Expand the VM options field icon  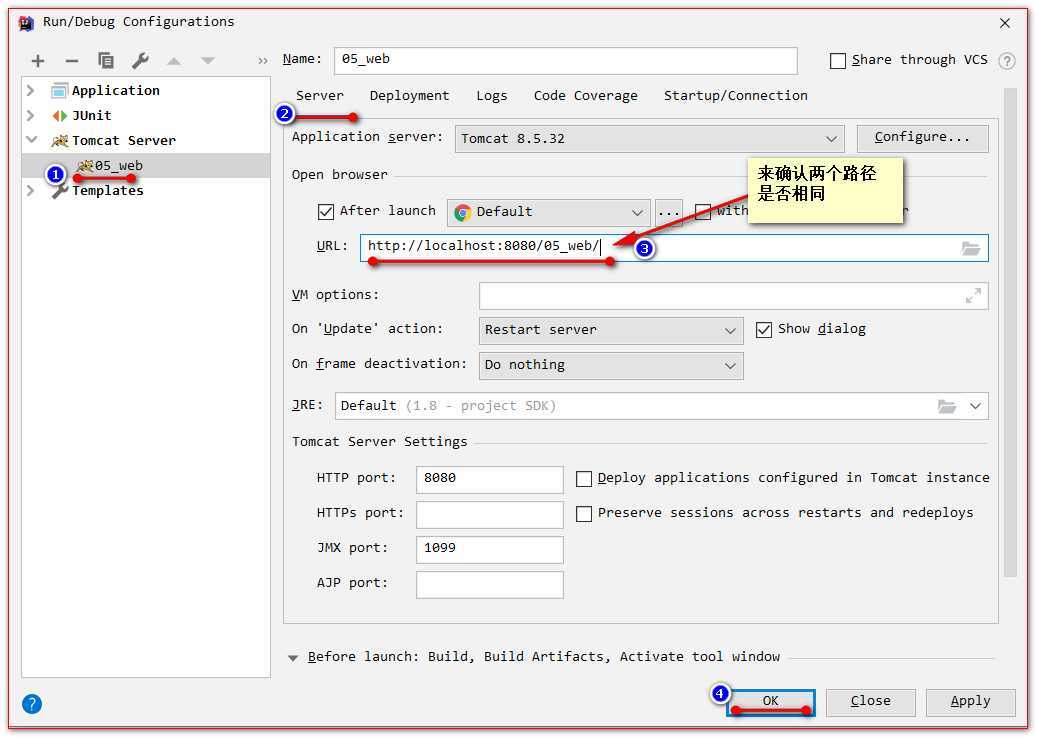click(972, 296)
